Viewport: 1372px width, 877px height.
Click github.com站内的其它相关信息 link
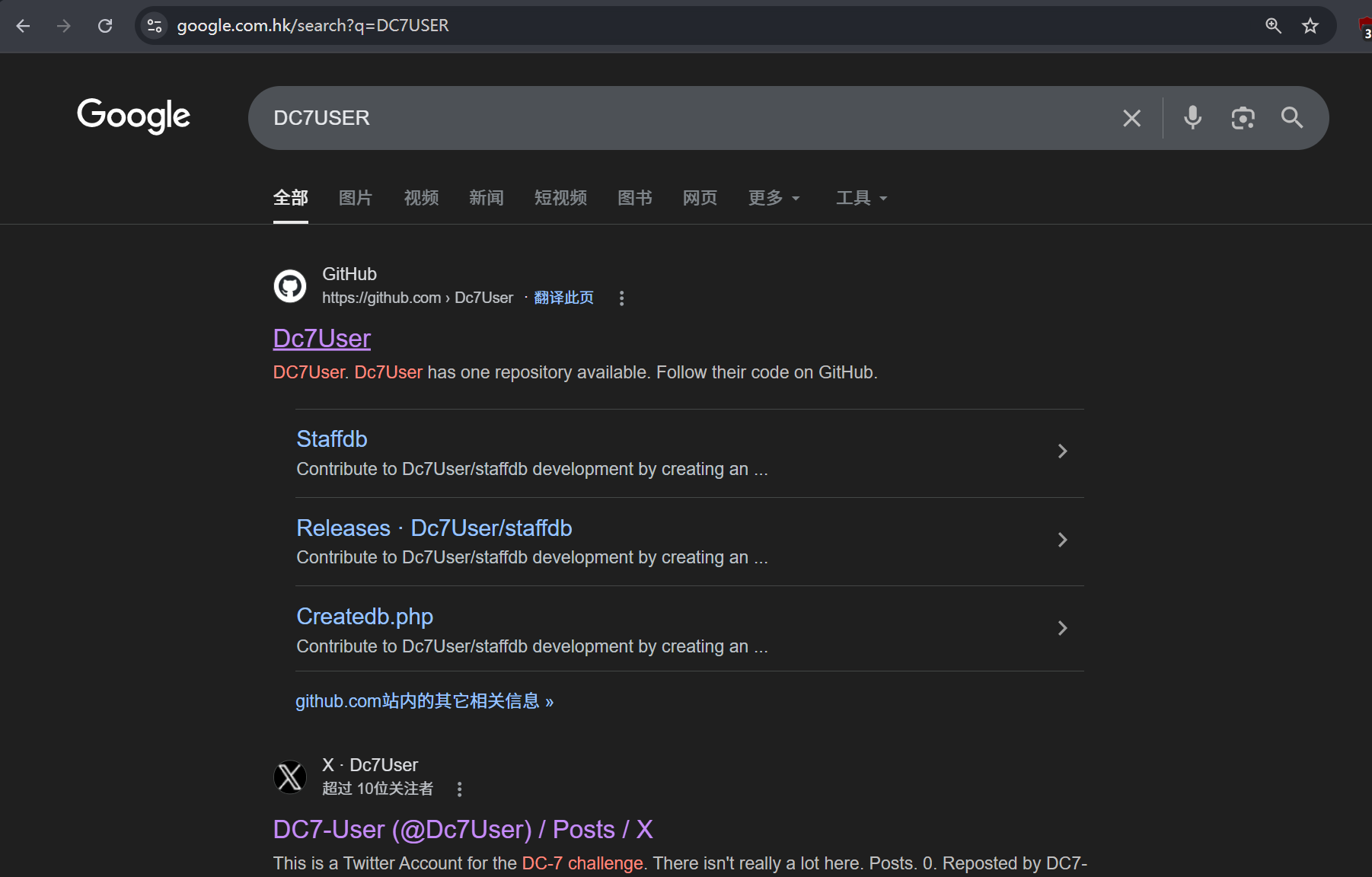click(x=424, y=701)
